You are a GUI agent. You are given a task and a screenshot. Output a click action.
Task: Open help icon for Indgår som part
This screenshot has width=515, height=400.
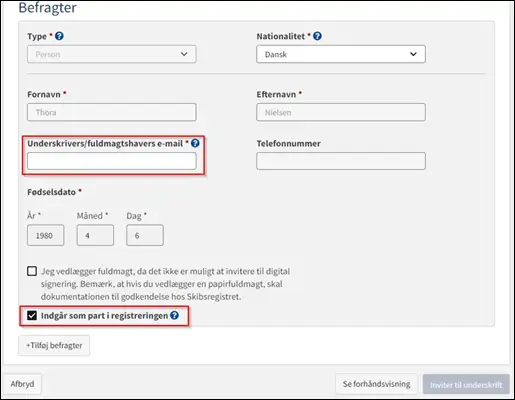[174, 315]
